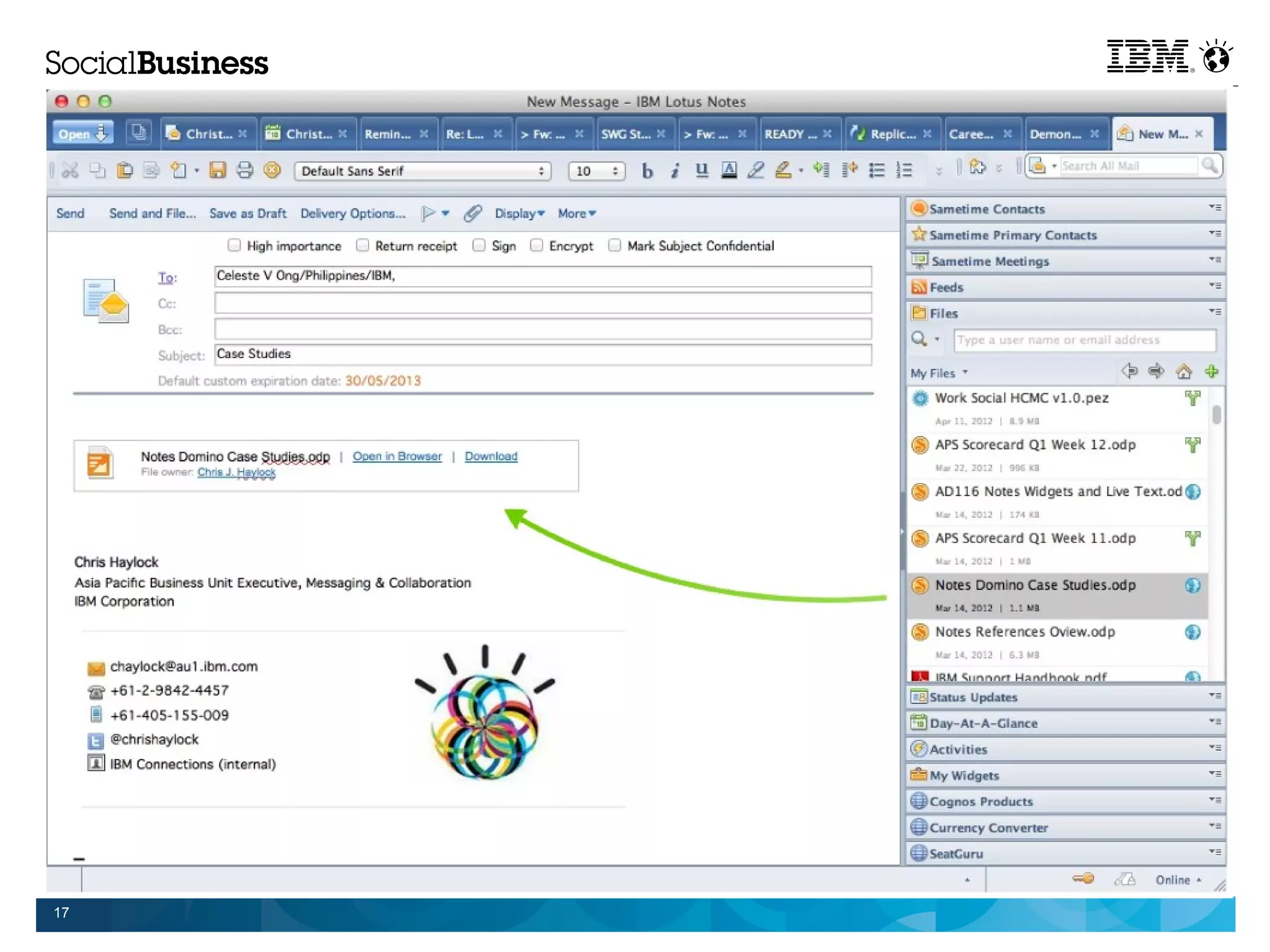Click the green plus icon in Files panel
Screen dimensions: 1270x952
click(x=1211, y=372)
